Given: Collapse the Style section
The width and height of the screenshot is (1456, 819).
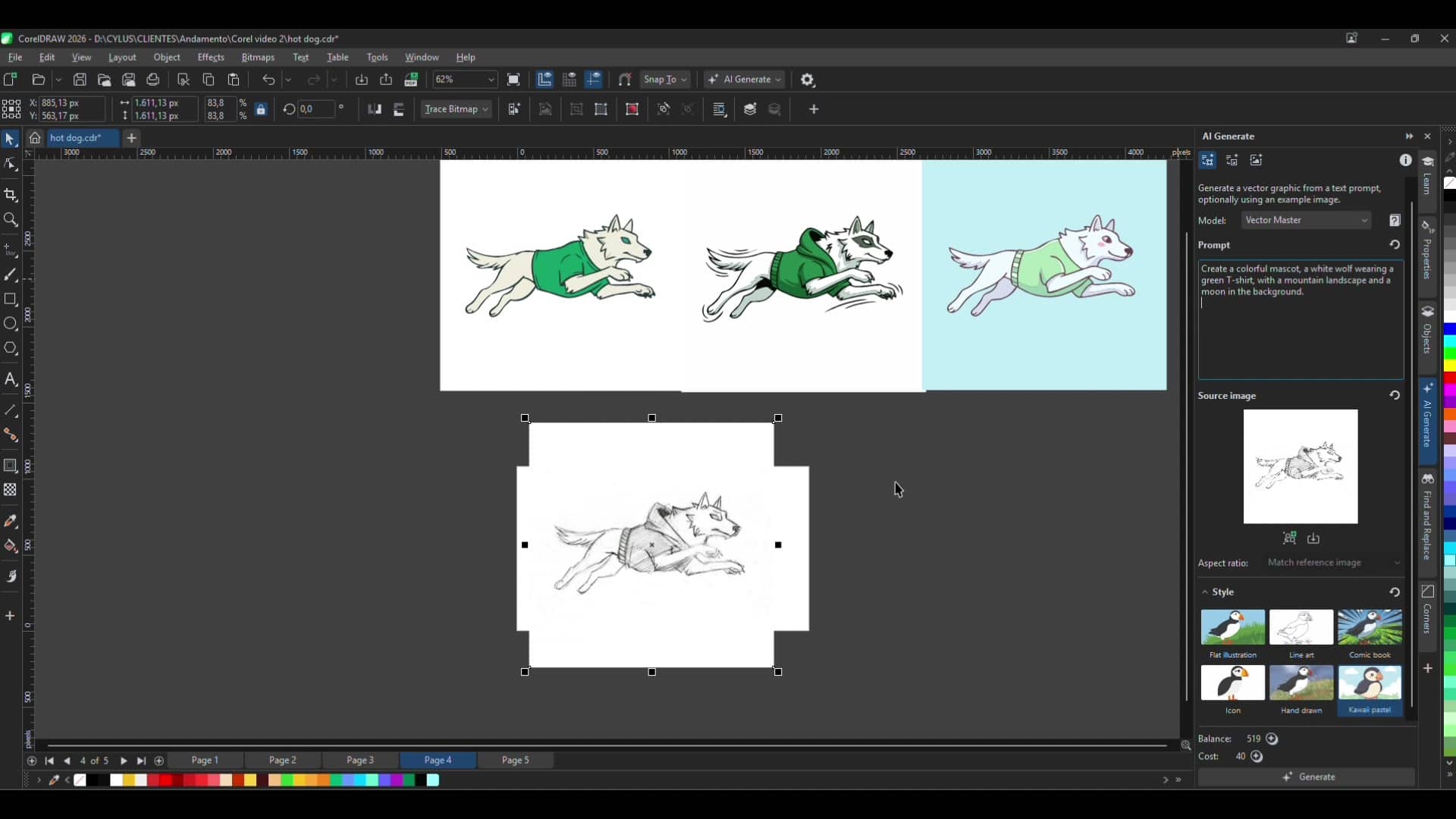Looking at the screenshot, I should [x=1204, y=592].
